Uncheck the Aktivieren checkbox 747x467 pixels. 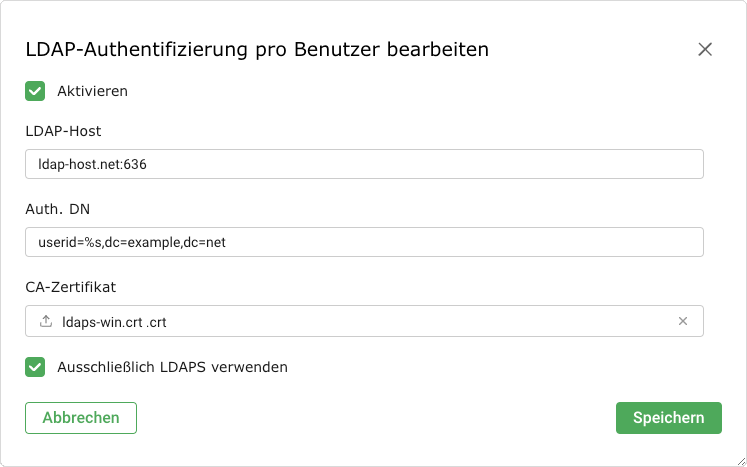pos(35,91)
